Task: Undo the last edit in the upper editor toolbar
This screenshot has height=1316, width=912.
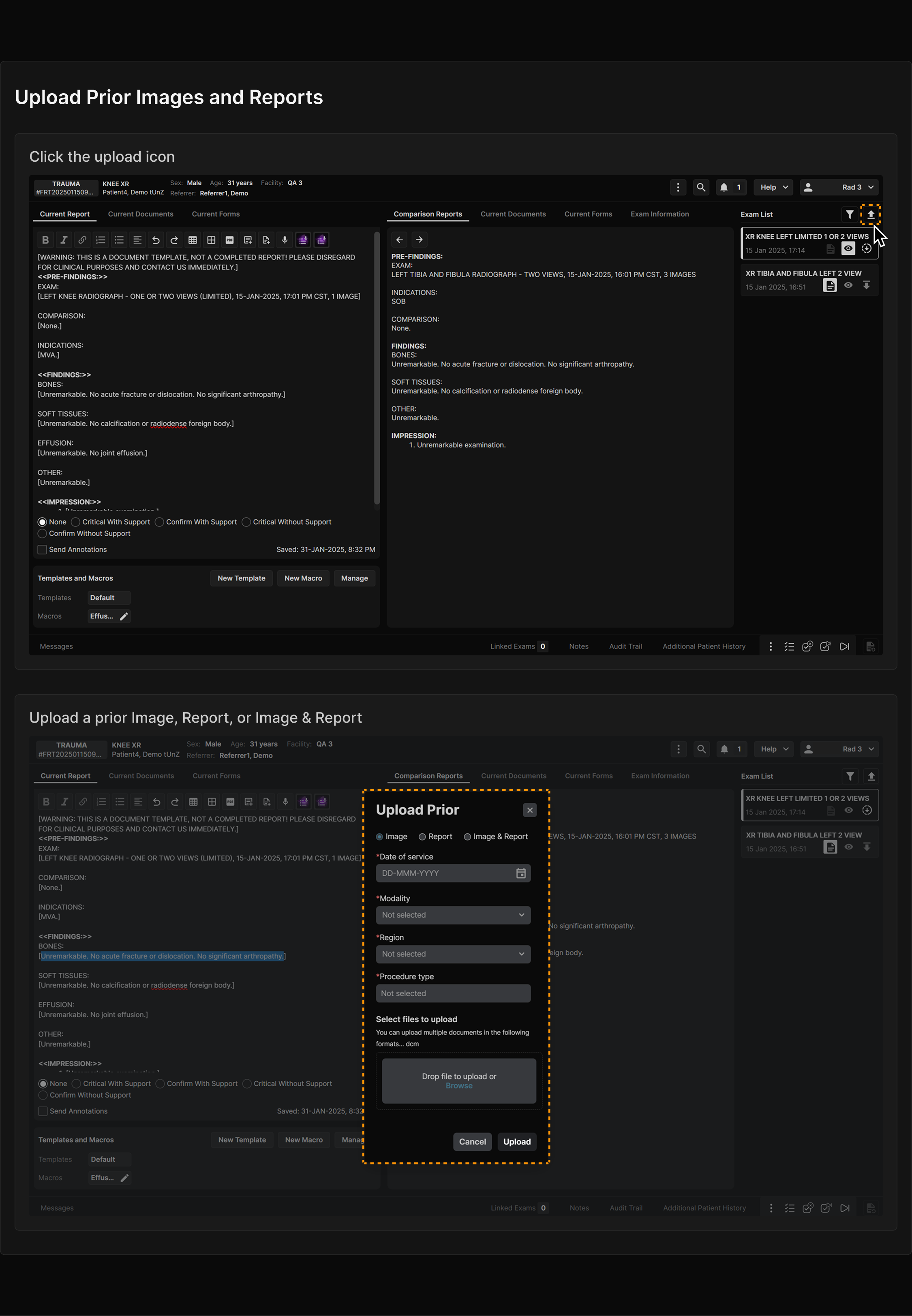Action: click(x=156, y=240)
